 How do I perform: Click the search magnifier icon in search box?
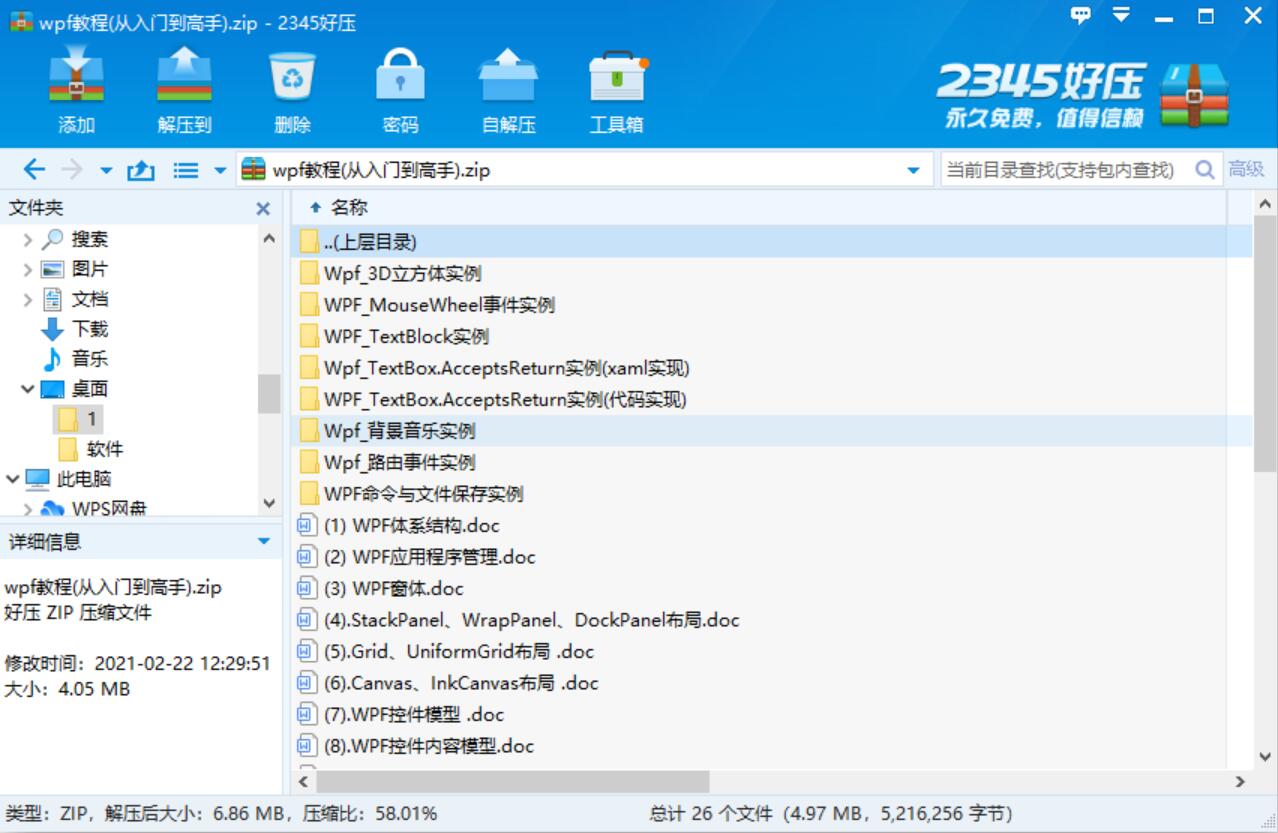pos(1206,170)
